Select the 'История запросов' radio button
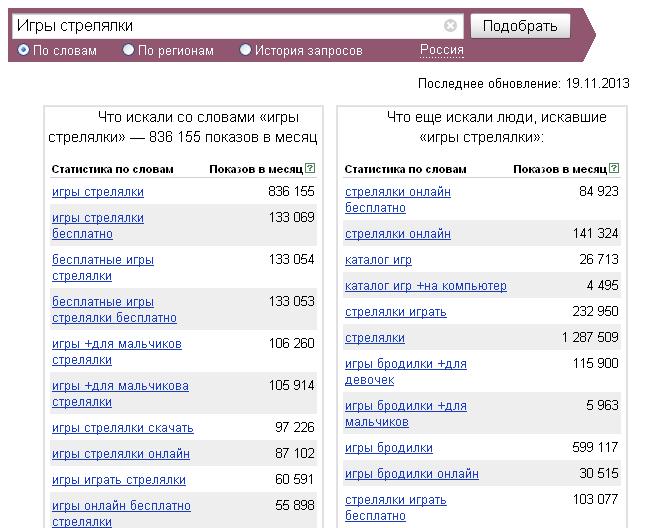651x528 pixels. [245, 50]
